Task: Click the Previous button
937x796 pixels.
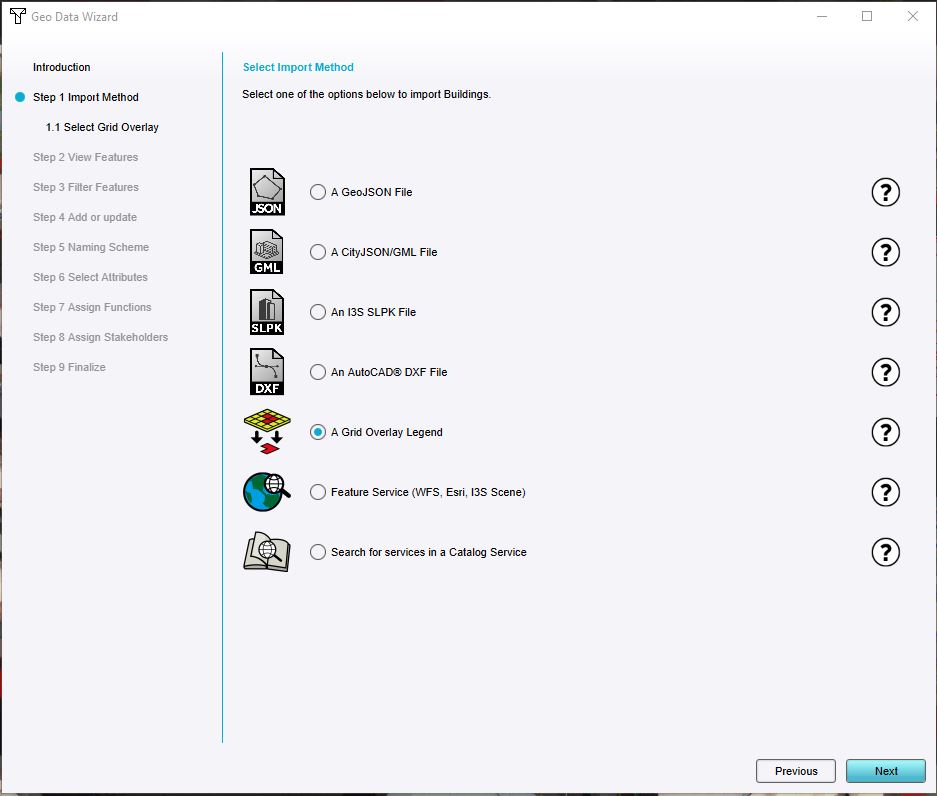Action: (795, 771)
